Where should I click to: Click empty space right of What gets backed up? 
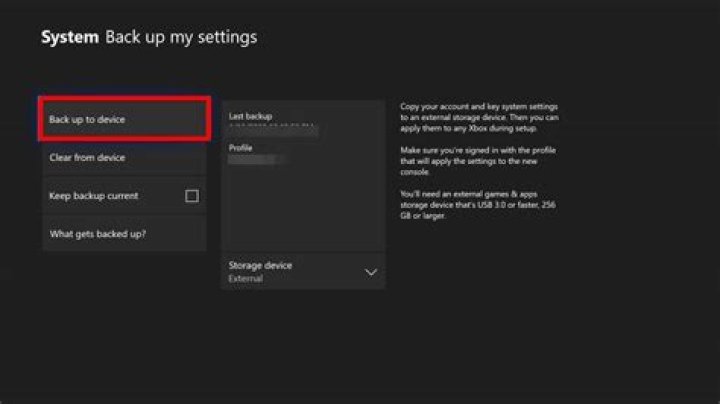(180, 234)
